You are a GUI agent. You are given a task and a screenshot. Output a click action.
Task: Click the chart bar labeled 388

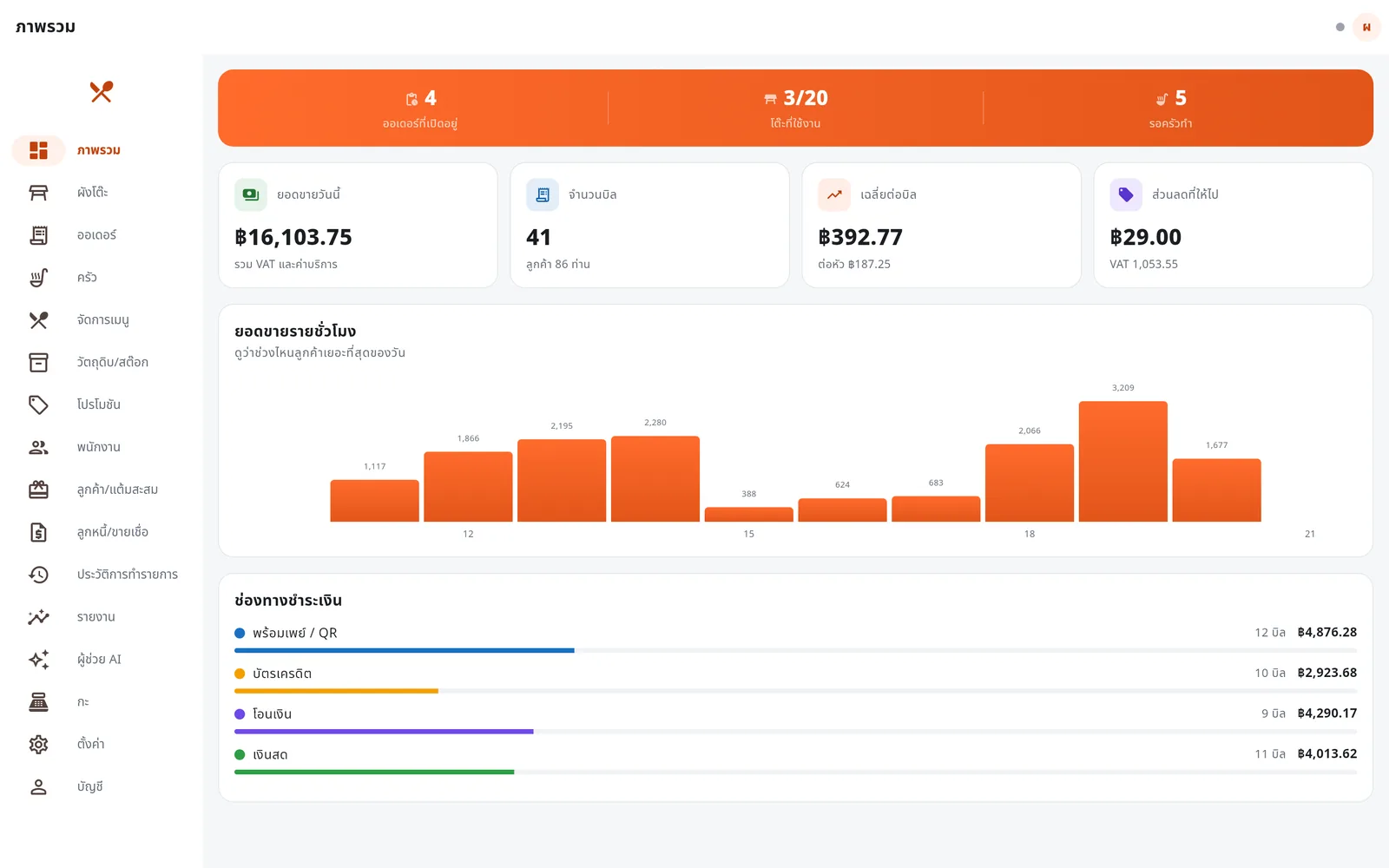(x=749, y=514)
